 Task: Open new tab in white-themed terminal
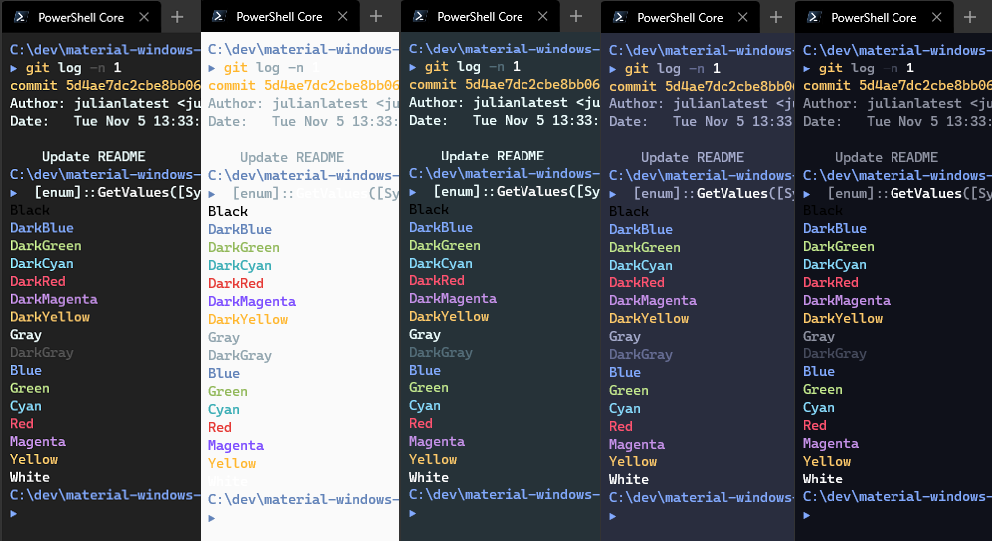click(376, 16)
